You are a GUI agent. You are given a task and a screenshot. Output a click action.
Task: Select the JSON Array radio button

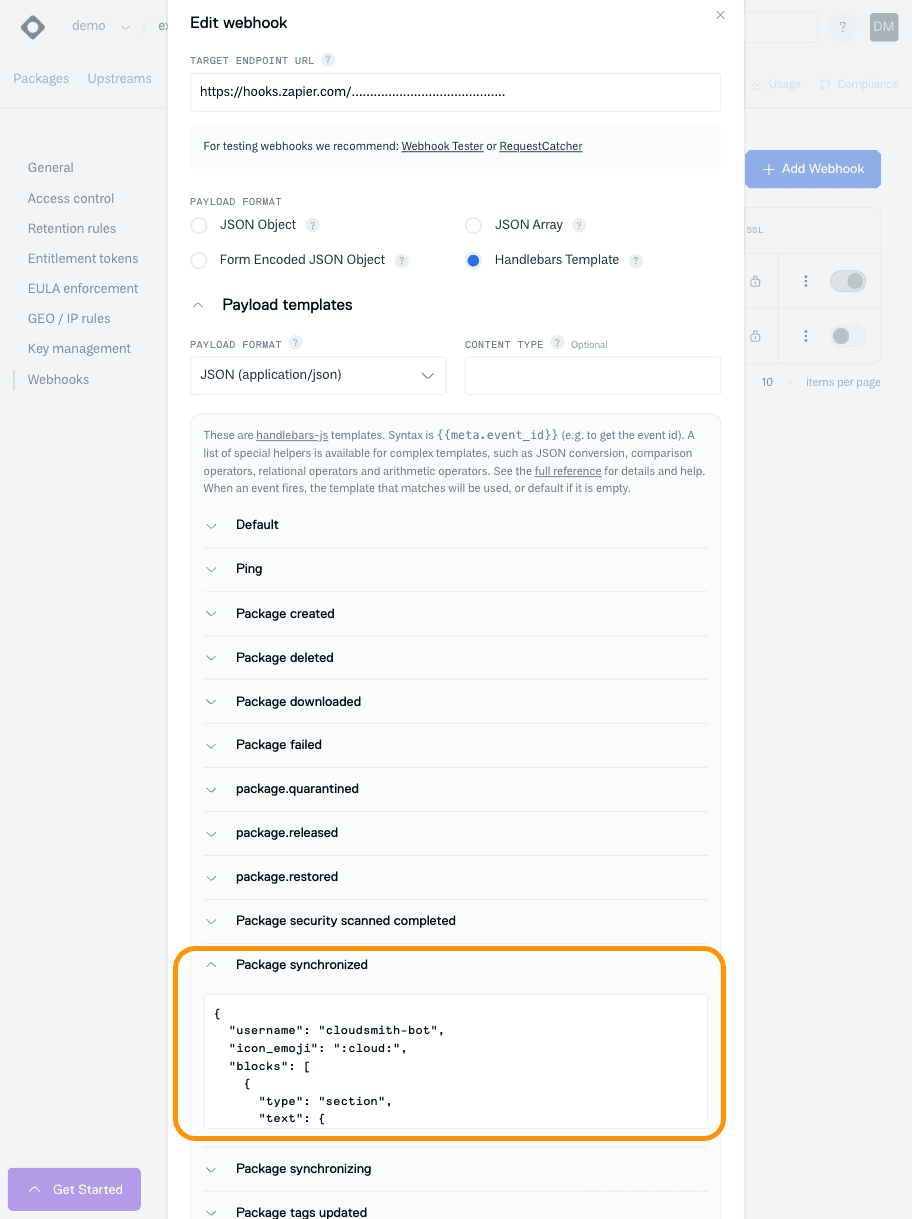click(x=474, y=225)
